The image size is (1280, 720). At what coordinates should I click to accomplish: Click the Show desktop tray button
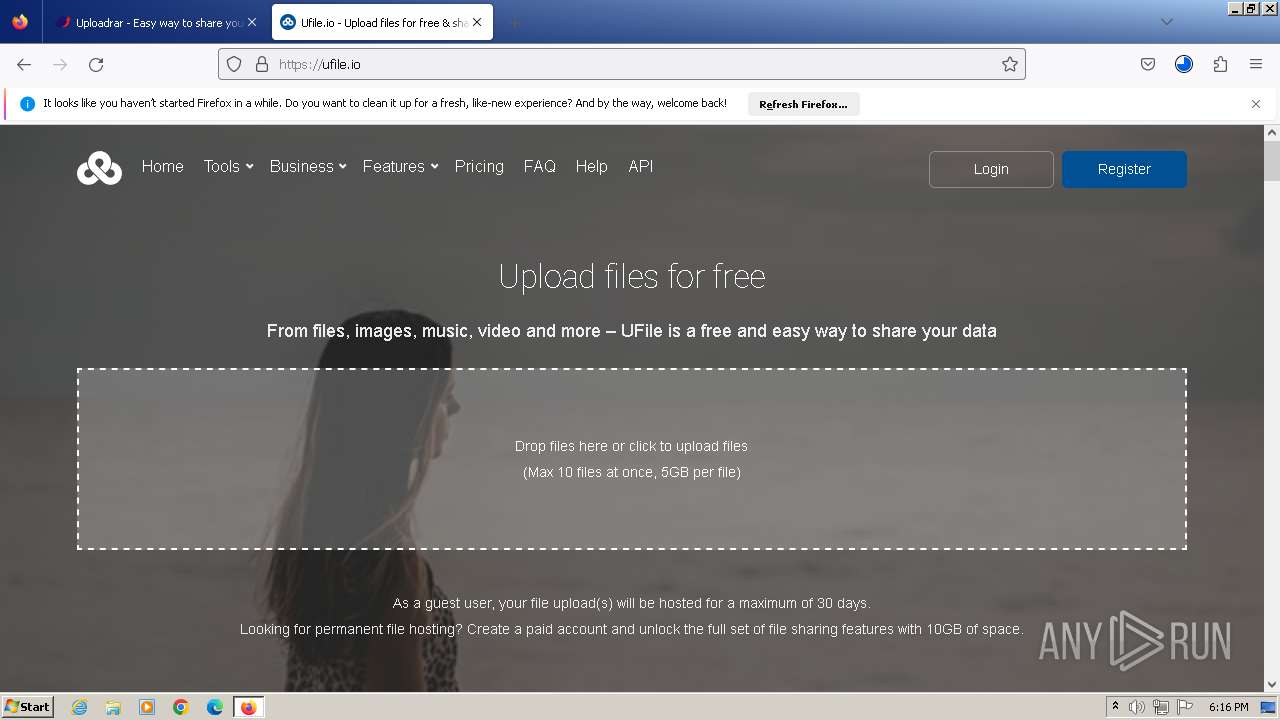pyautogui.click(x=1268, y=707)
